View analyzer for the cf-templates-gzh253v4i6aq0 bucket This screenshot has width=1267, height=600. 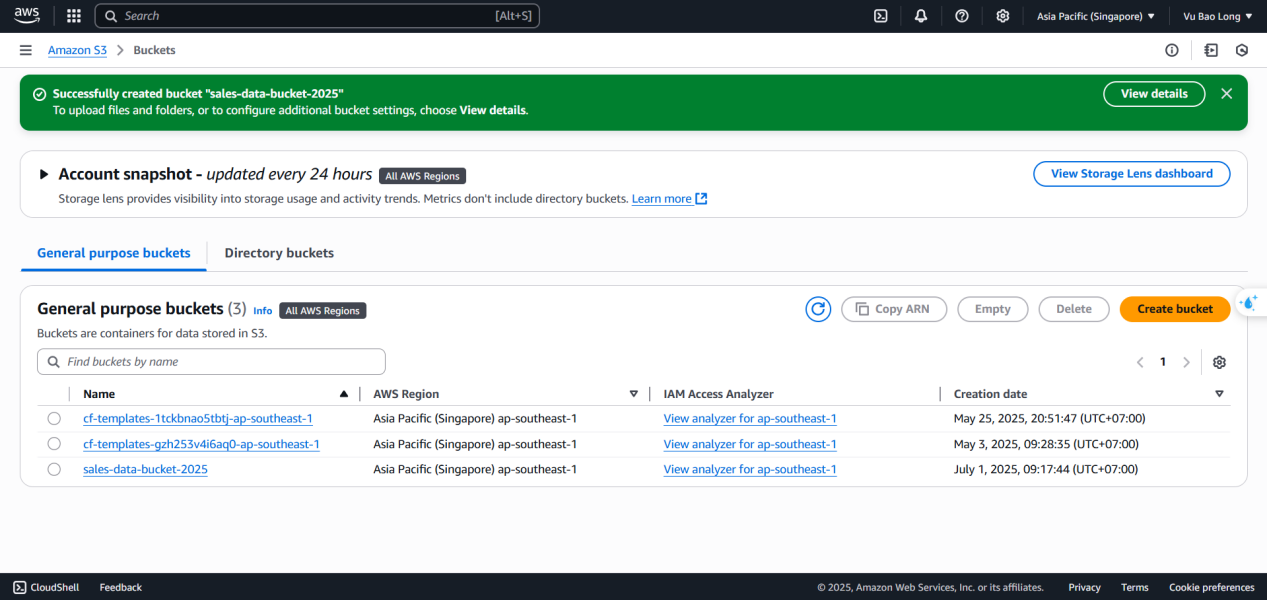point(750,444)
